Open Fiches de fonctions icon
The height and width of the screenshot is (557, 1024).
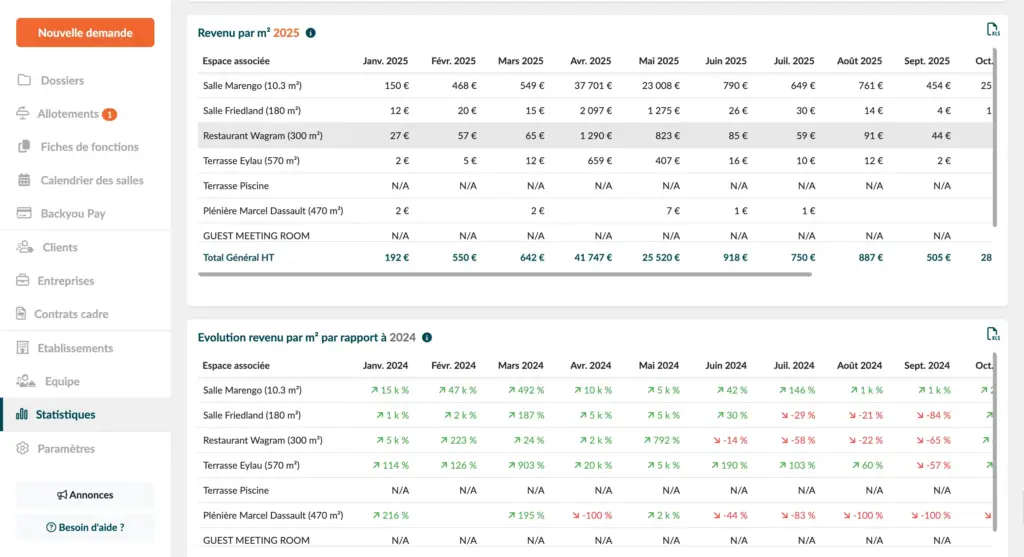pos(24,147)
